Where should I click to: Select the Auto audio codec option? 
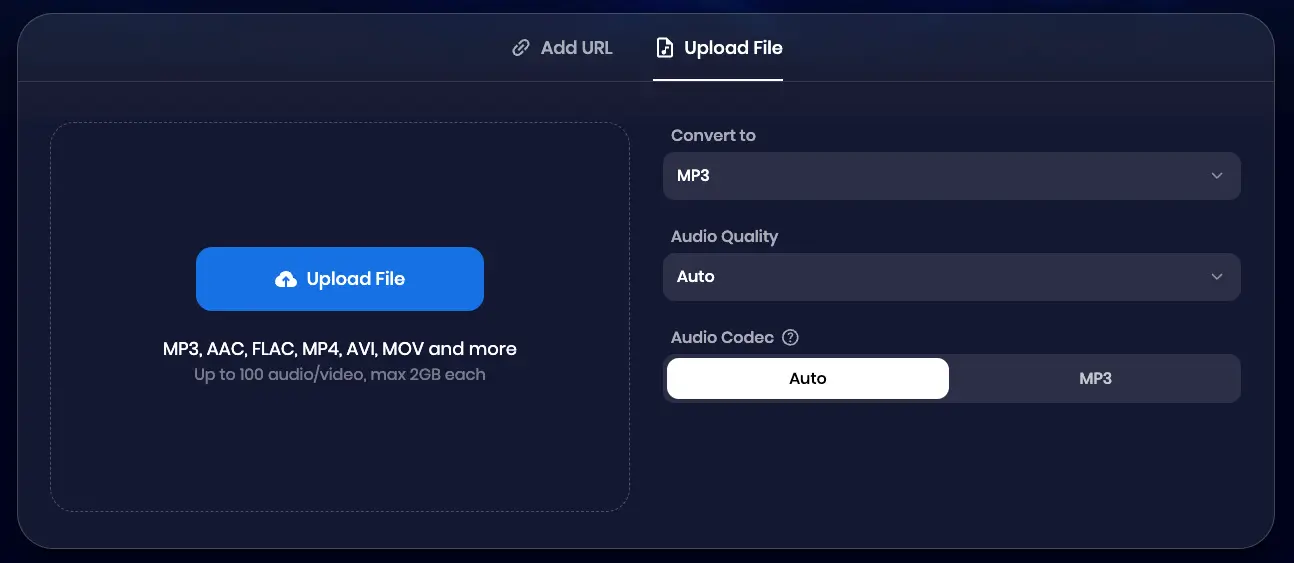(807, 379)
